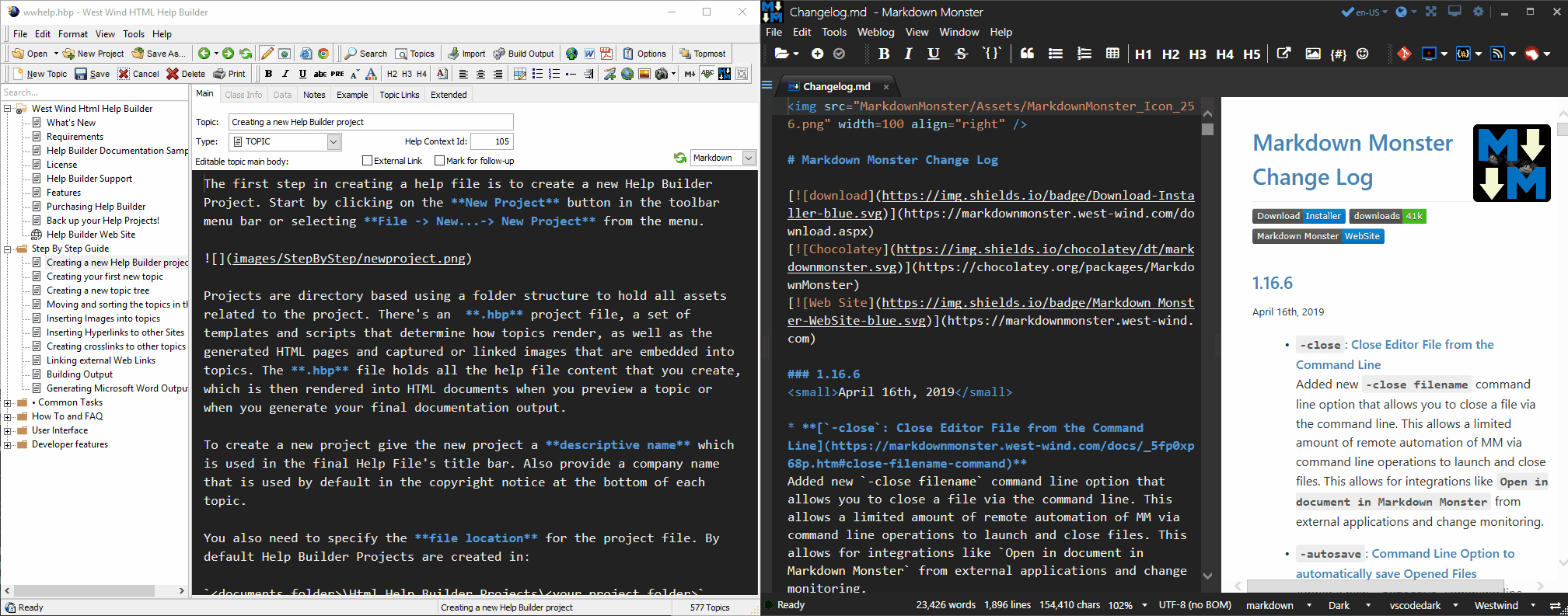Open the Open button dropdown arrow in Help Builder

(56, 54)
